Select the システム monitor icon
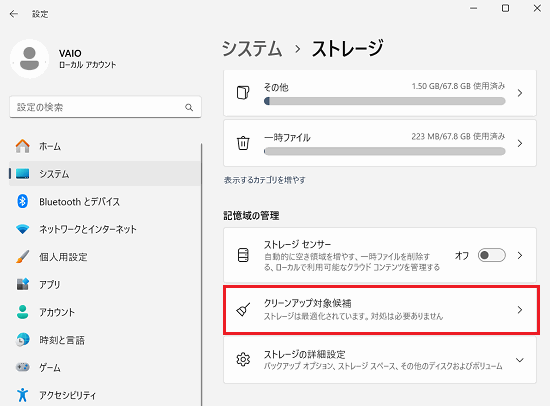This screenshot has height=406, width=550. [23, 174]
